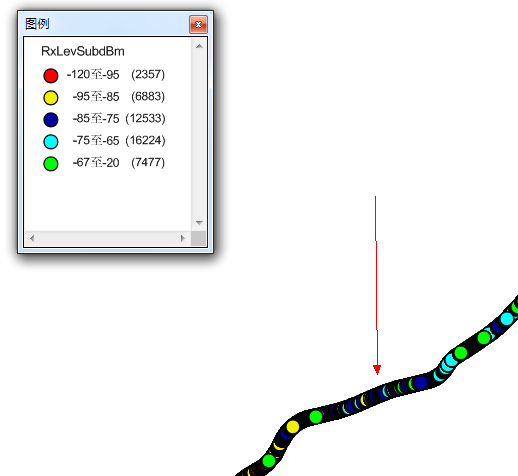Screen dimensions: 518x476
Task: Click the legend horizontal scroll right arrow
Action: 182,238
